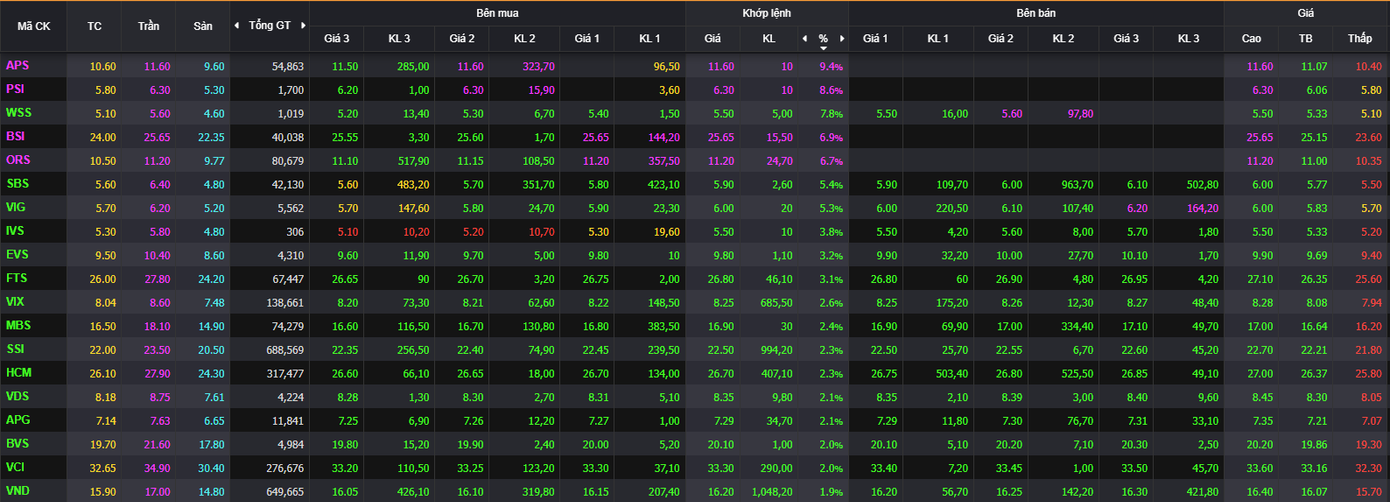Click the VIX ticker symbol
The width and height of the screenshot is (1390, 502).
click(16, 302)
